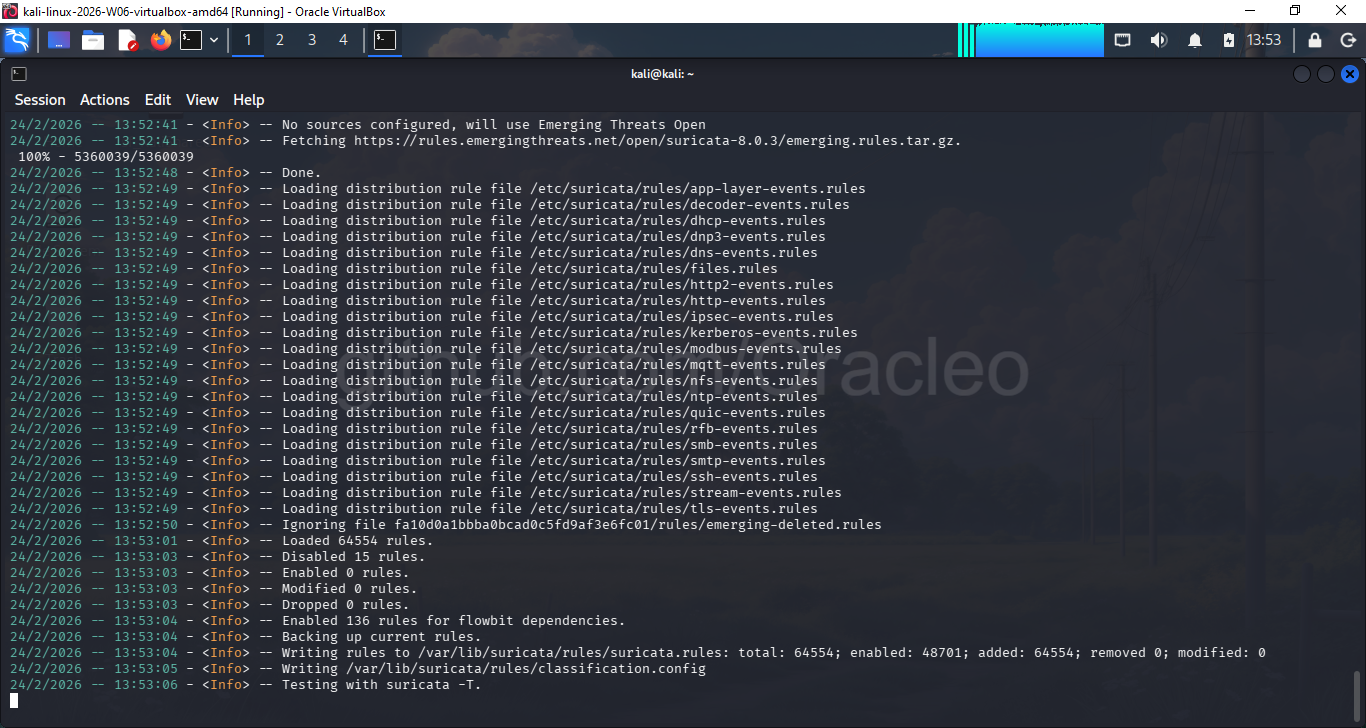Screen dimensions: 1366x728
Task: Click the /etc/suricata/rules/files.rules path
Action: [x=654, y=269]
